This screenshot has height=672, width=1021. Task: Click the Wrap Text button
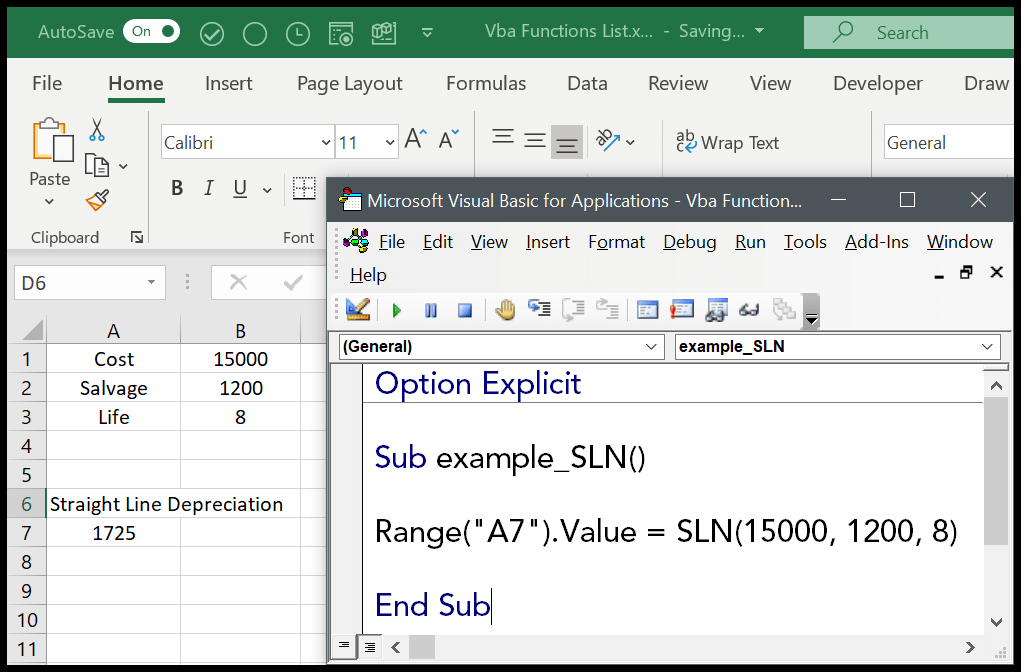coord(727,143)
